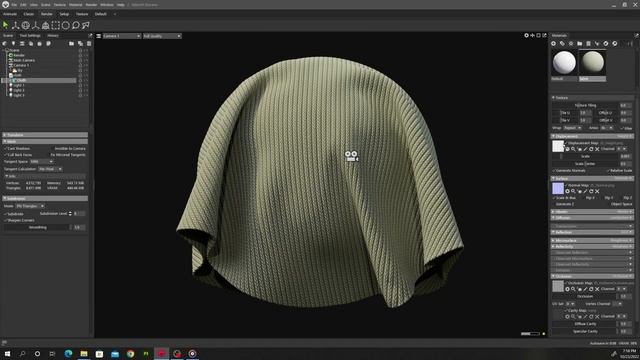The width and height of the screenshot is (640, 360).
Task: Click duplicate icon in scene toolbar
Action: 80,43
